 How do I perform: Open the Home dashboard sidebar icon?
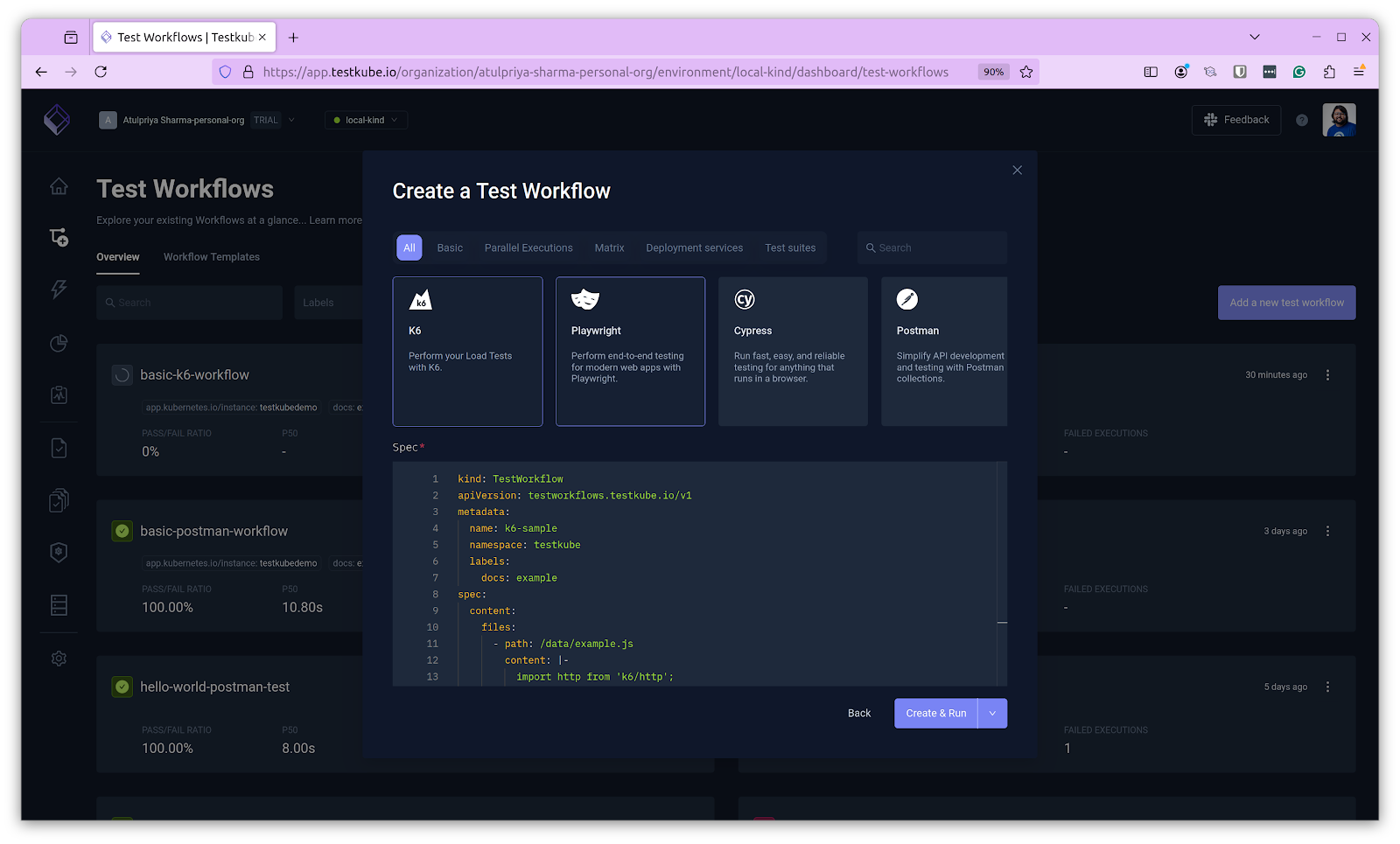pos(59,185)
